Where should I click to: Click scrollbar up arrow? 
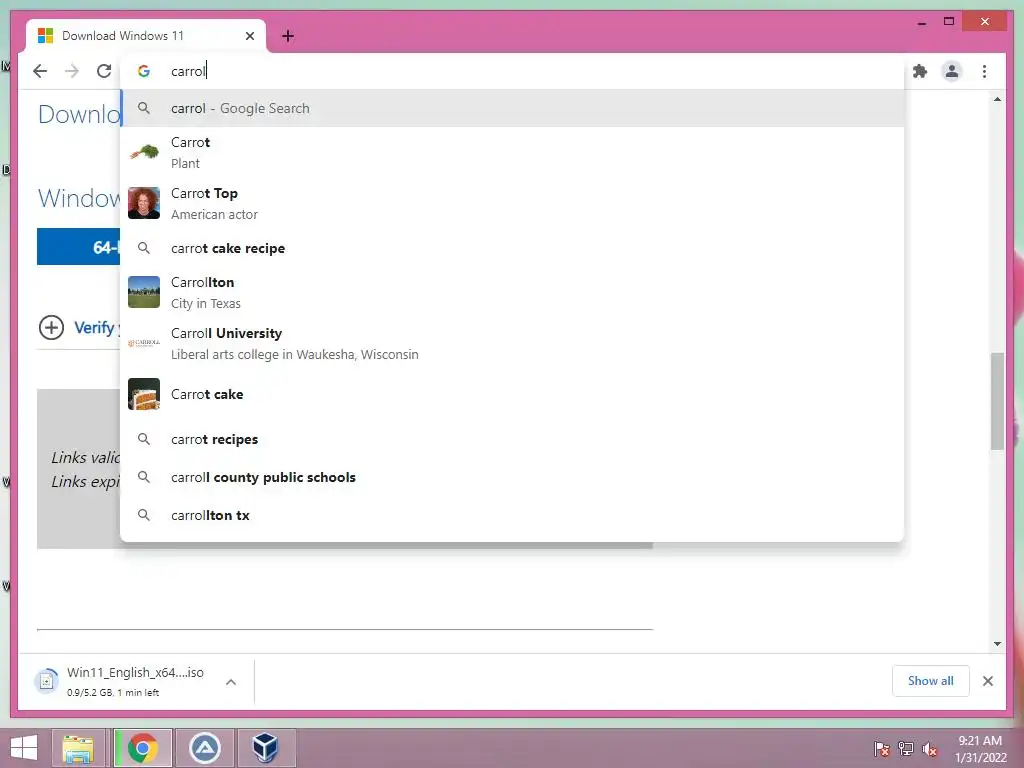(997, 99)
